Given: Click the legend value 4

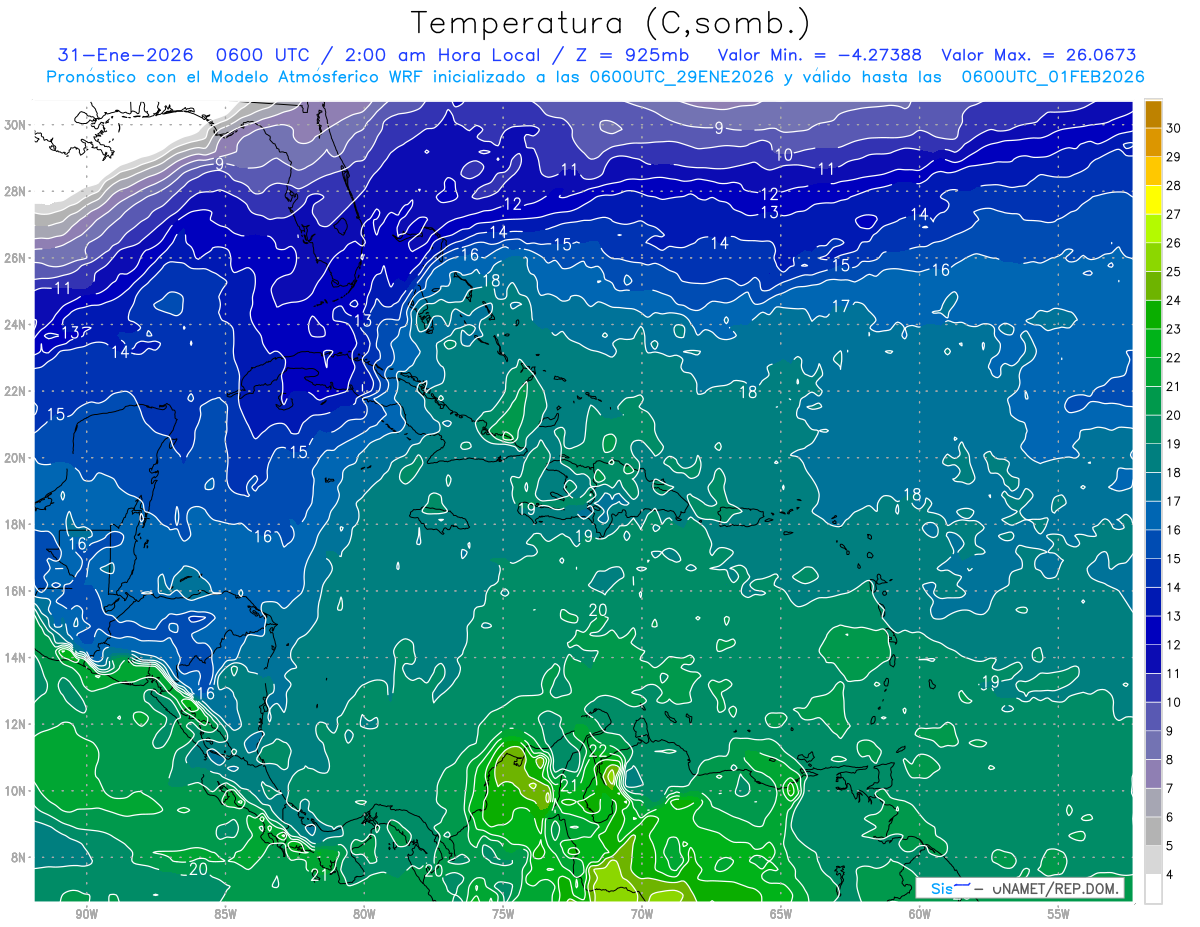Looking at the screenshot, I should click(x=1170, y=875).
